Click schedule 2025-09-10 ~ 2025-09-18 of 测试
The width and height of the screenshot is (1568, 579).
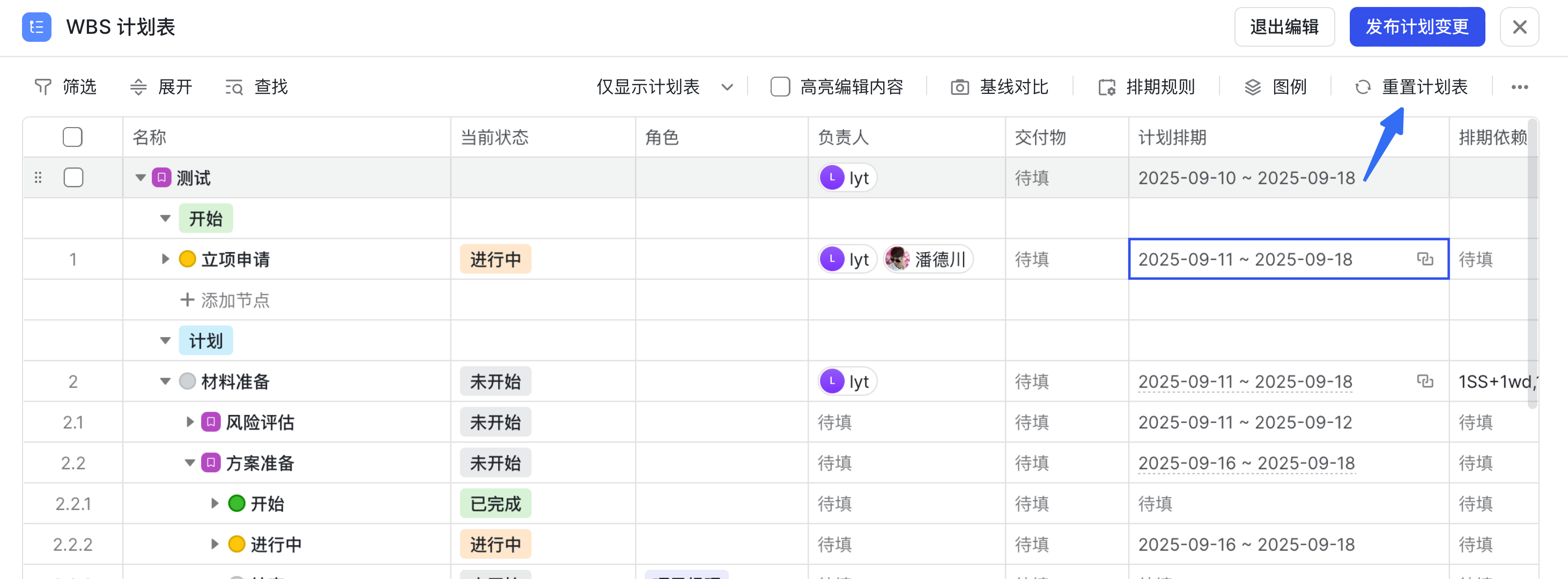pos(1246,178)
